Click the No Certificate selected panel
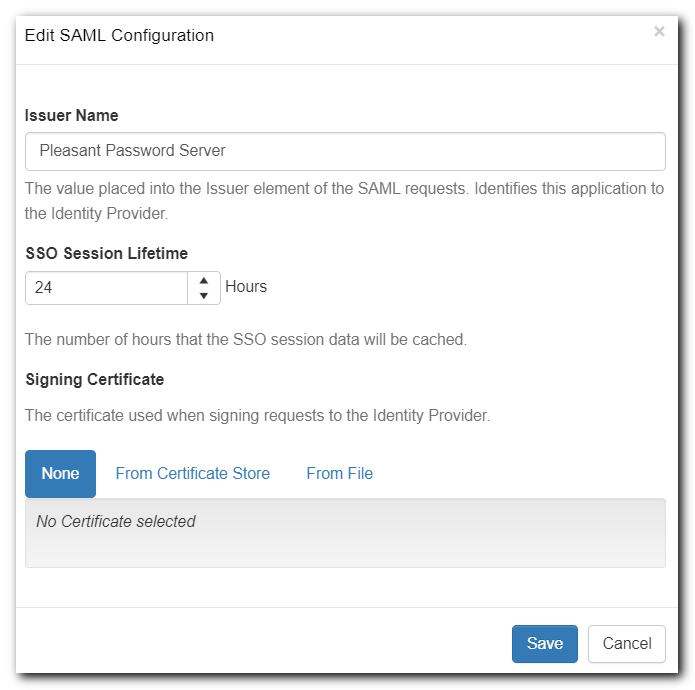The height and width of the screenshot is (690, 695). 345,533
